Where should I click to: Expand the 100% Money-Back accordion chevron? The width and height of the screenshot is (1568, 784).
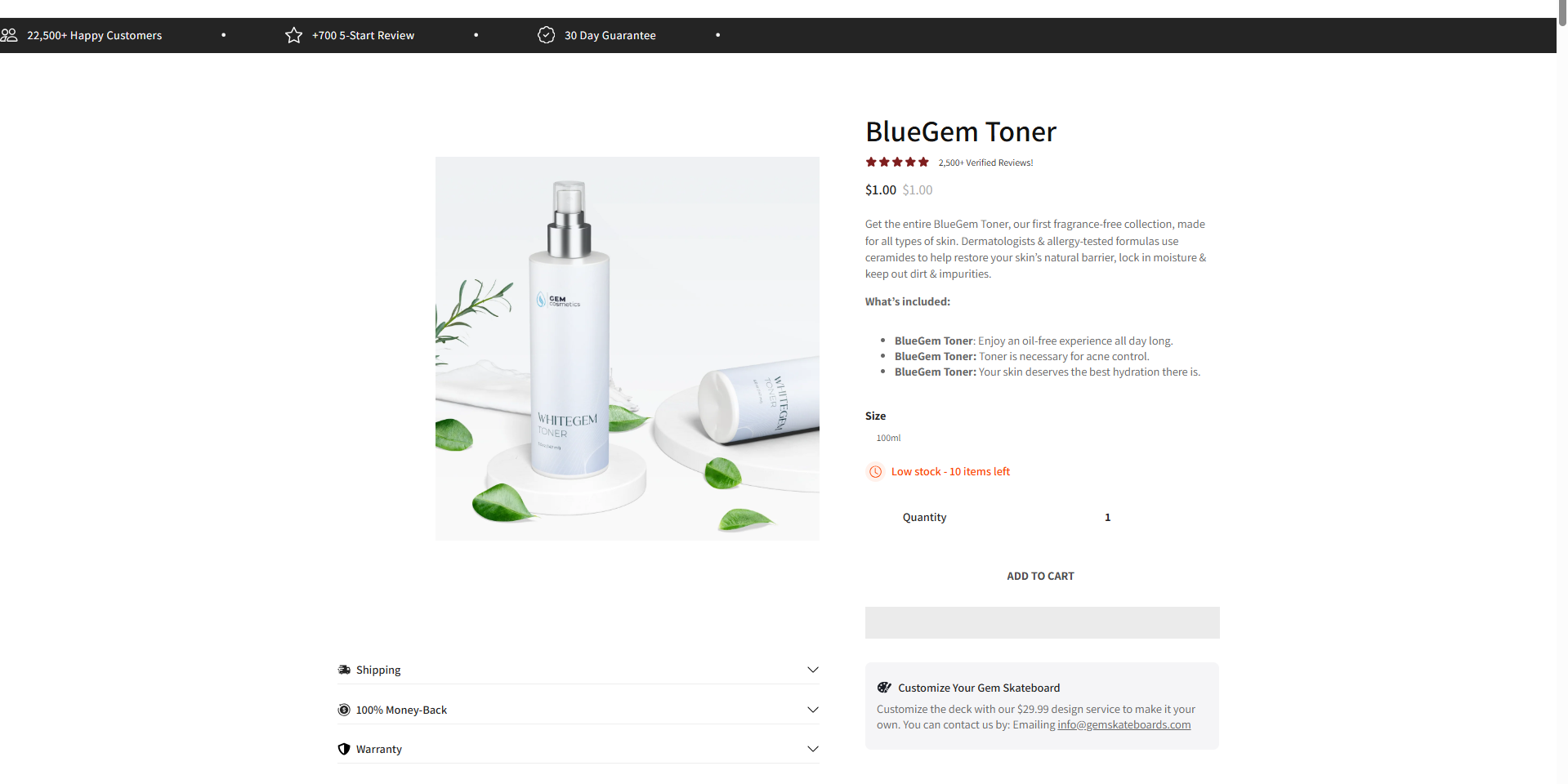[813, 710]
